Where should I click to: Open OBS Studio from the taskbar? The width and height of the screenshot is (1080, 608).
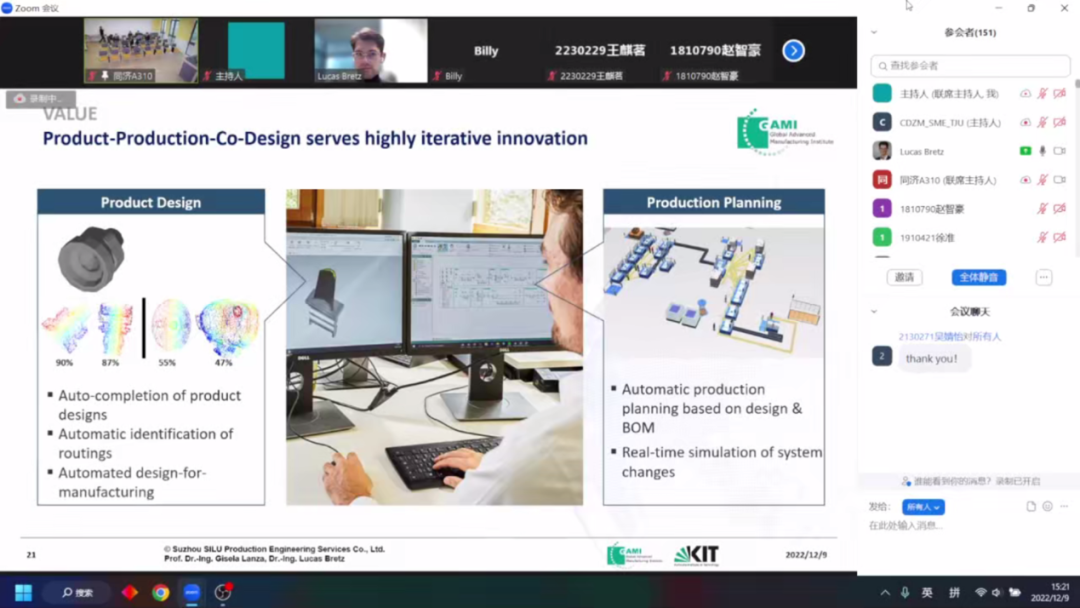(223, 592)
